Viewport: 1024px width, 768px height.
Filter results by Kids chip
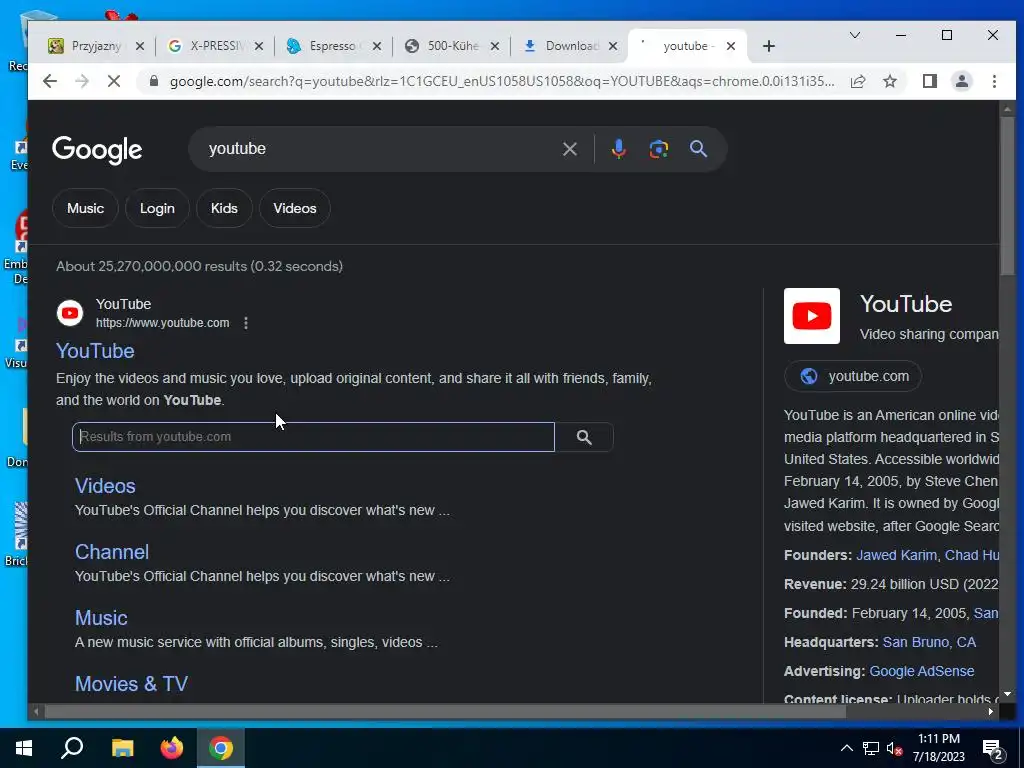pyautogui.click(x=224, y=208)
